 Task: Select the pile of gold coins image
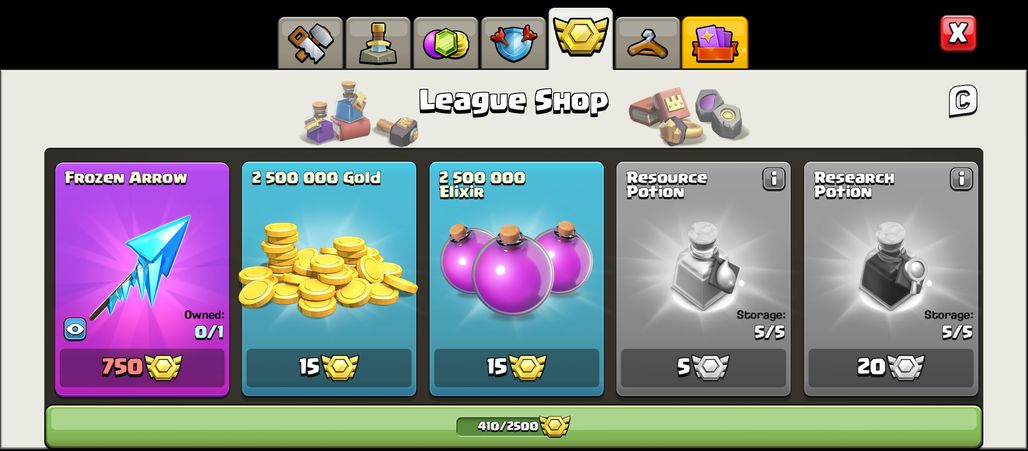328,269
